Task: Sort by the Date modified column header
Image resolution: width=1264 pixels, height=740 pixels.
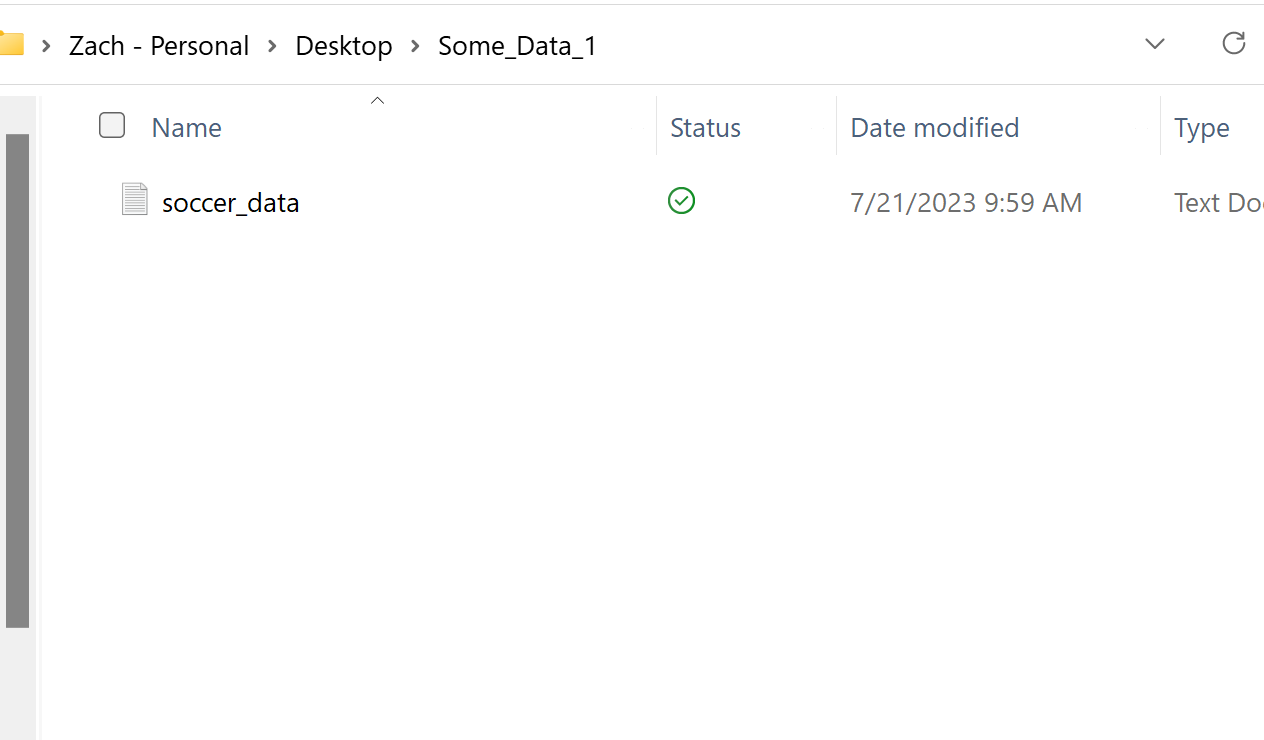Action: [934, 128]
